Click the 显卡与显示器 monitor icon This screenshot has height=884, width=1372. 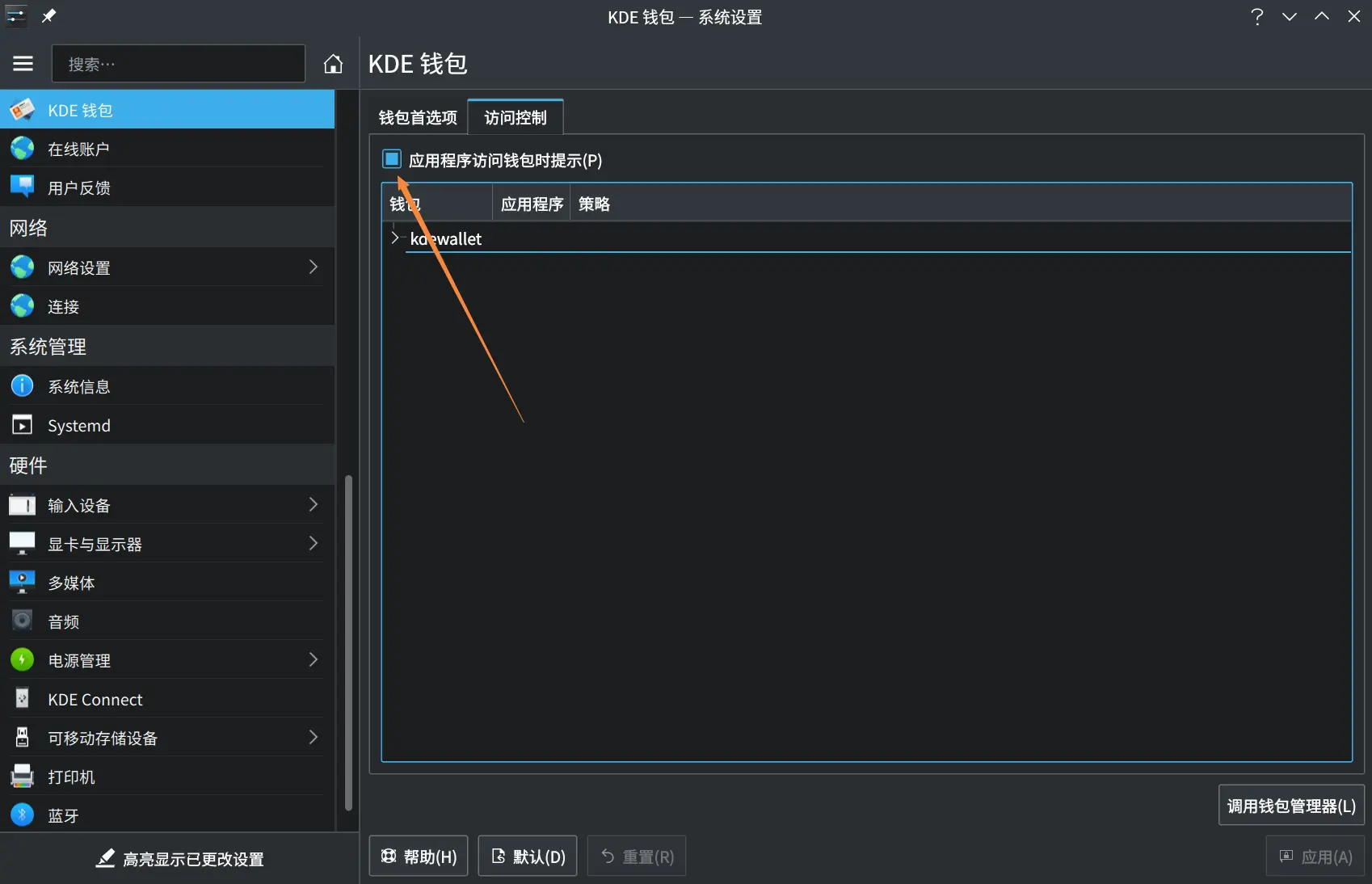tap(23, 543)
